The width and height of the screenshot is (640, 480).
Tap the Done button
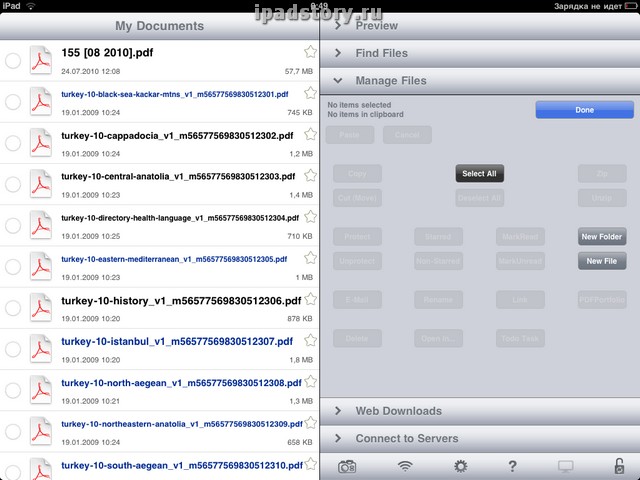click(584, 110)
